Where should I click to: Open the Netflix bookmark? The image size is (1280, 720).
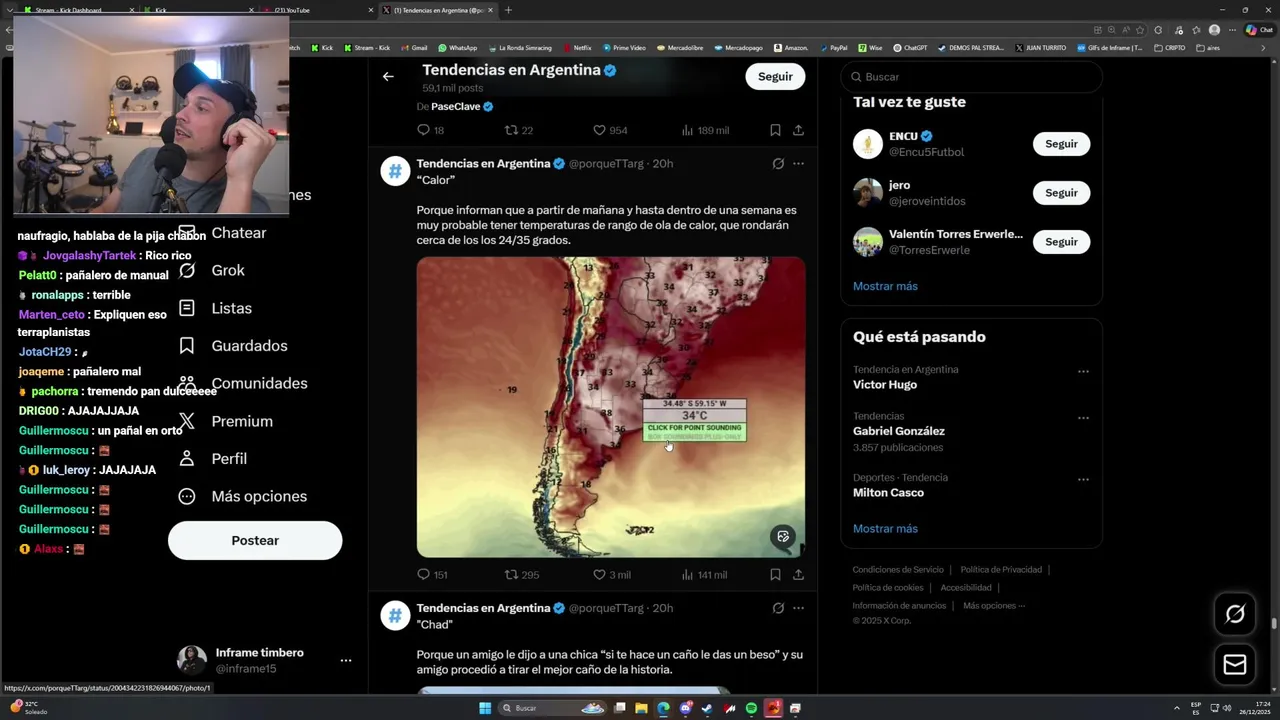coord(577,47)
